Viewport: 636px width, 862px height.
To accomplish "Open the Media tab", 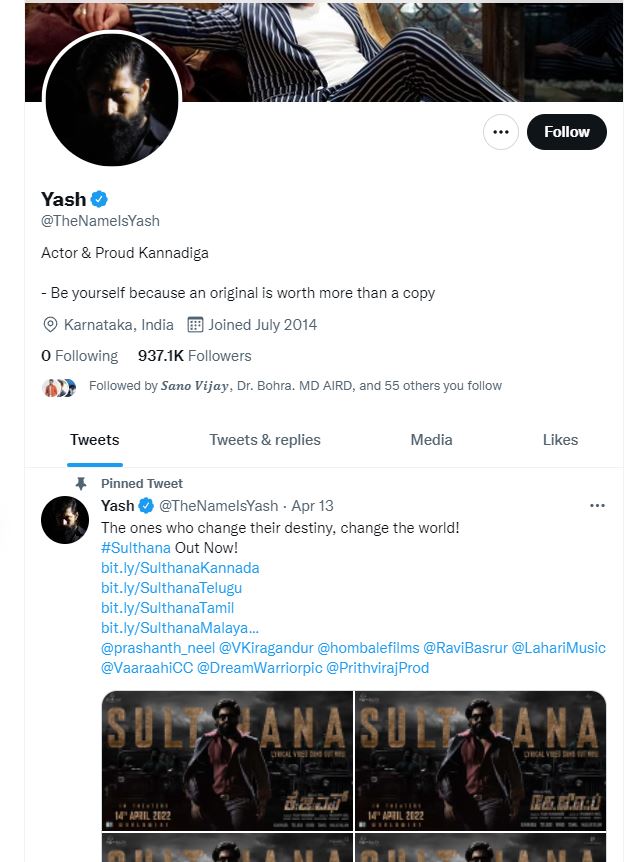I will point(431,440).
